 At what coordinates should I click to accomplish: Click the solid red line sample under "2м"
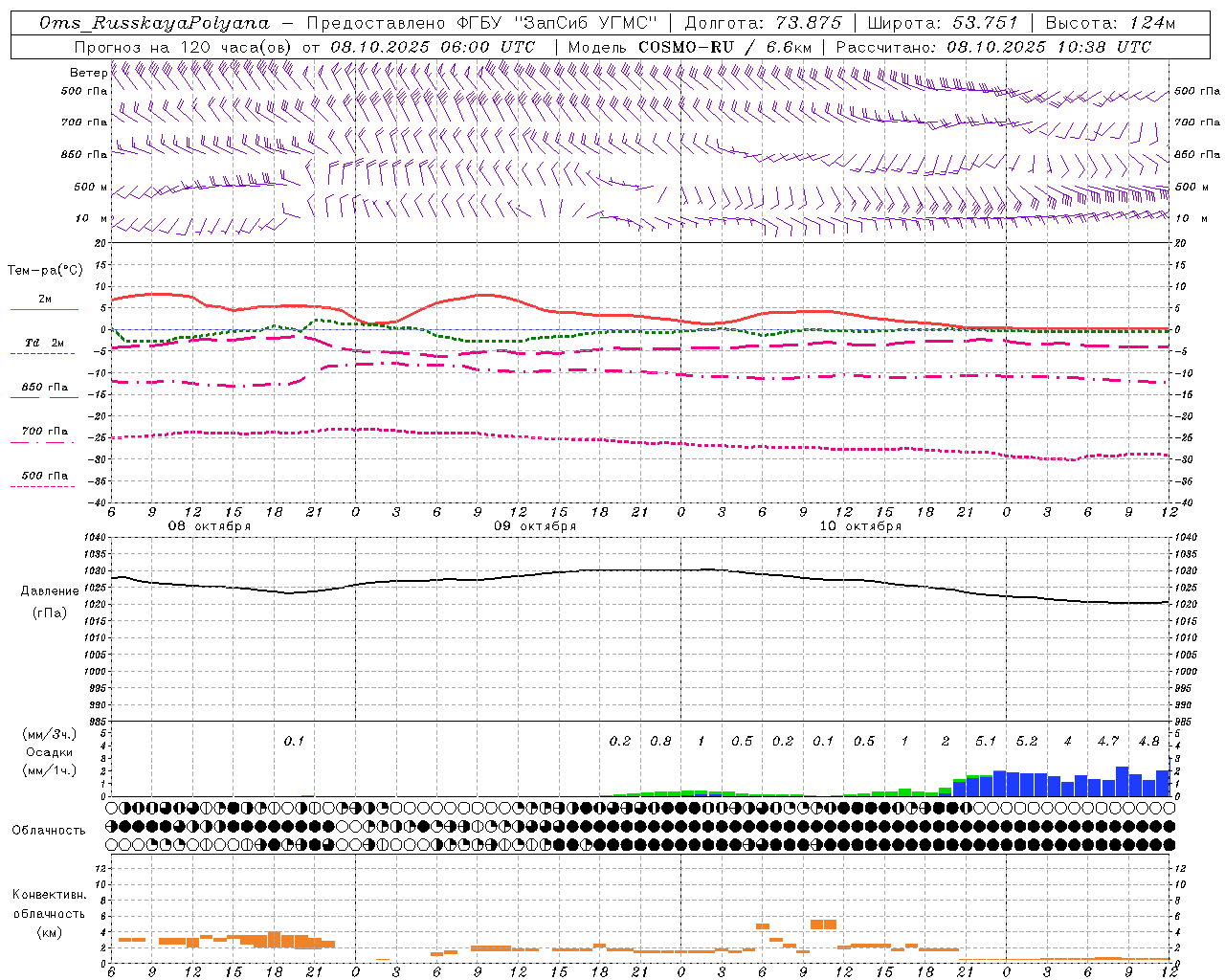click(x=44, y=309)
